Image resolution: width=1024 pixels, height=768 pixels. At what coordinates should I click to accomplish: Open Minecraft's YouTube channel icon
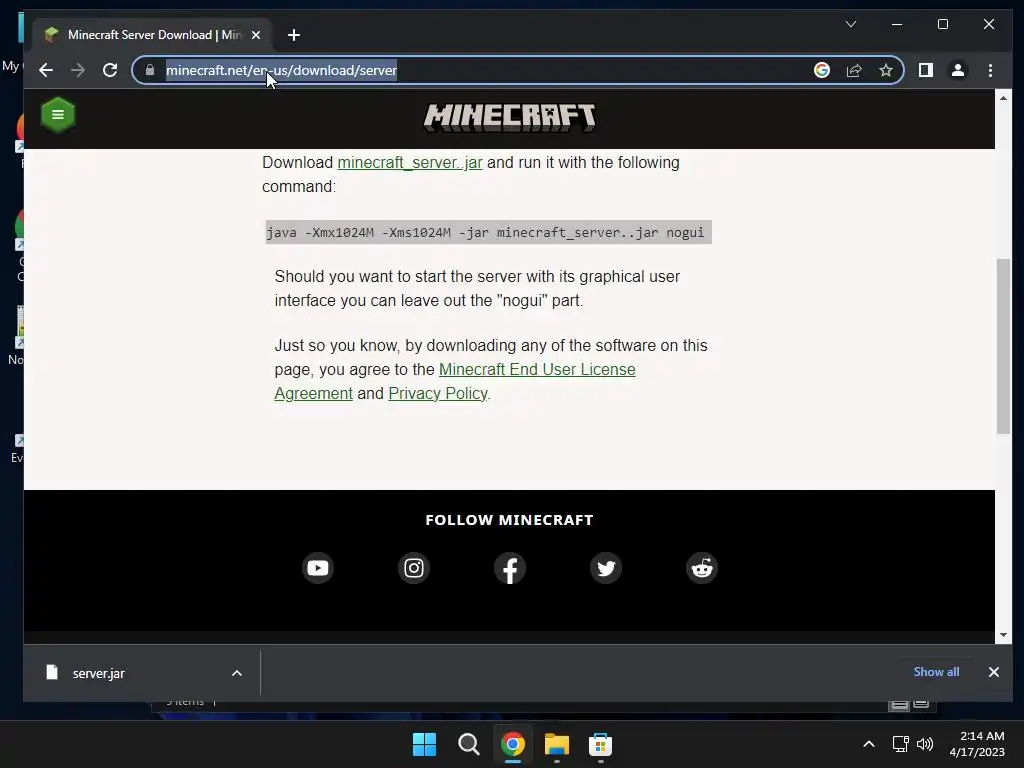(x=318, y=568)
